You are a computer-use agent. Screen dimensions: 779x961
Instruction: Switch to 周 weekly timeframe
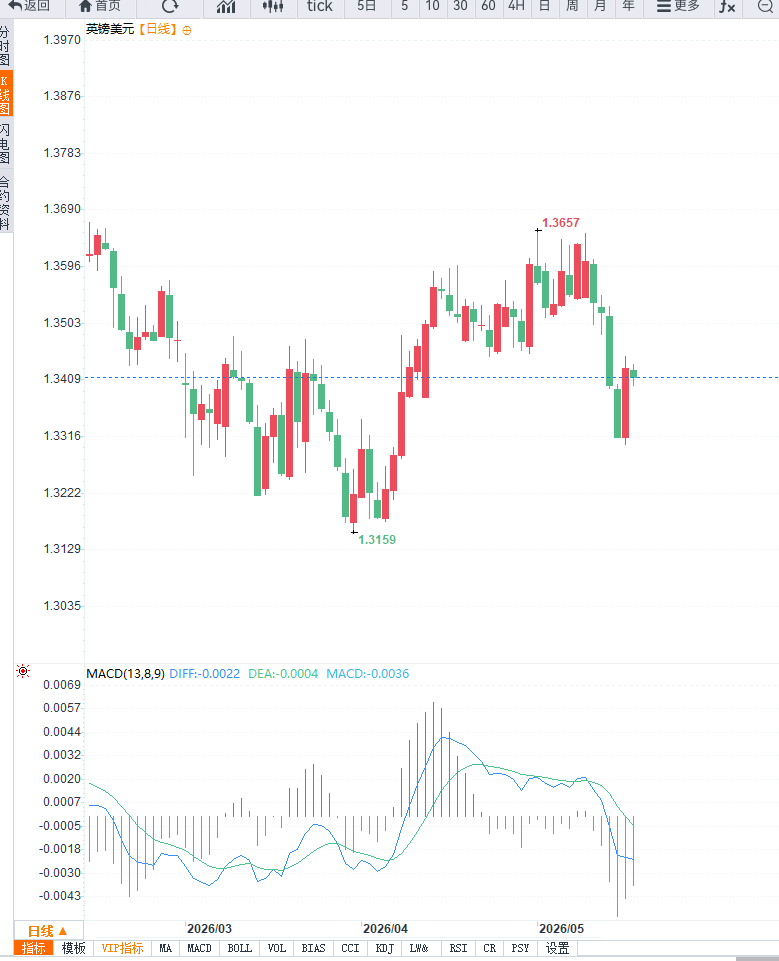(572, 6)
